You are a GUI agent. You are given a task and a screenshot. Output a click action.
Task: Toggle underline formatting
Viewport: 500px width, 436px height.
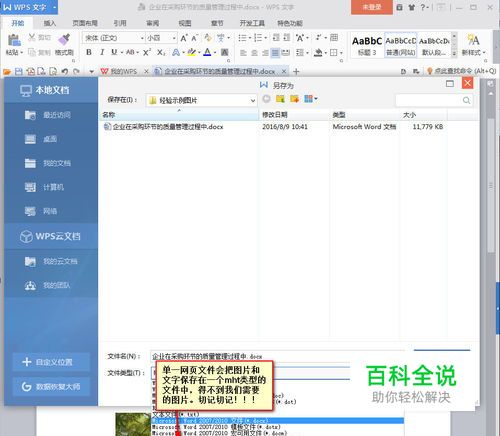pos(114,52)
